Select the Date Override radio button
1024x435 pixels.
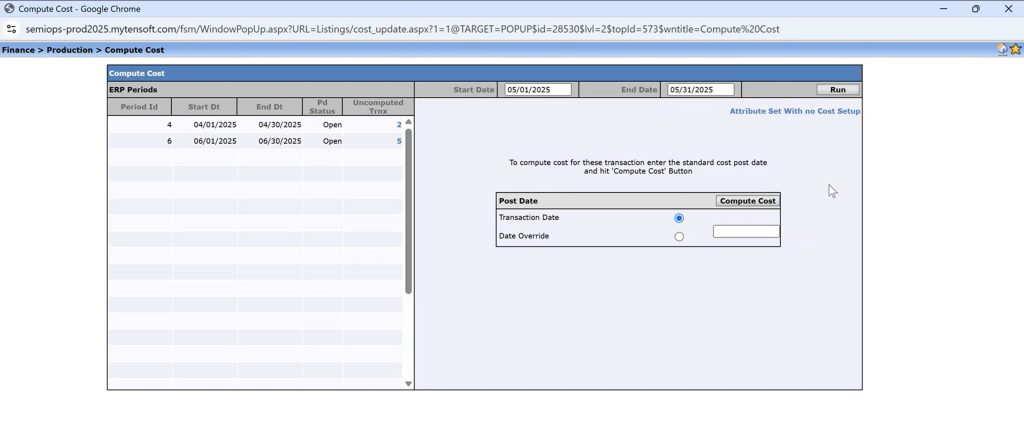coord(679,237)
